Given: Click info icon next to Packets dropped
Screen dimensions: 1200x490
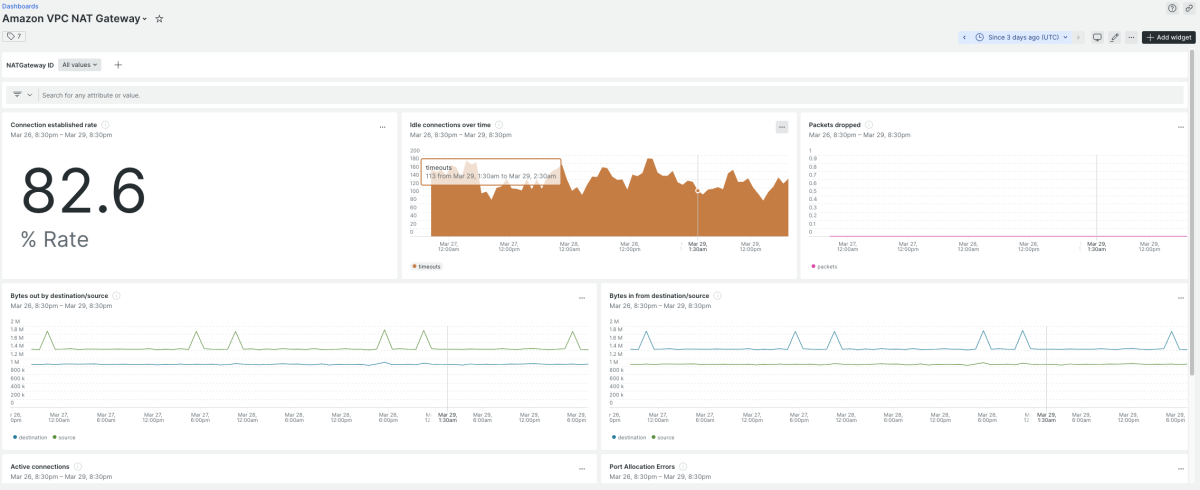Looking at the screenshot, I should pos(869,125).
